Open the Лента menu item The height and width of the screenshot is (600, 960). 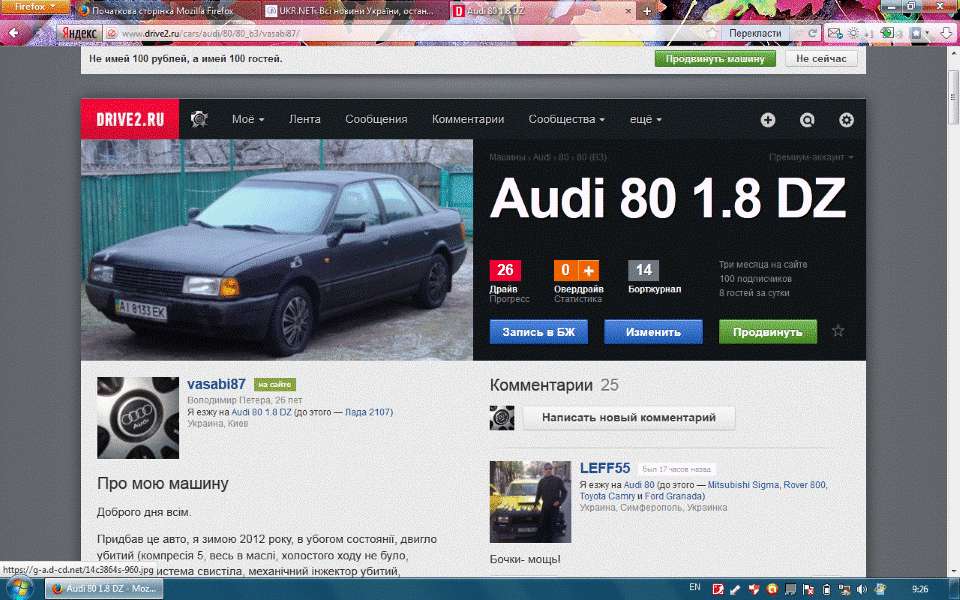pos(304,119)
